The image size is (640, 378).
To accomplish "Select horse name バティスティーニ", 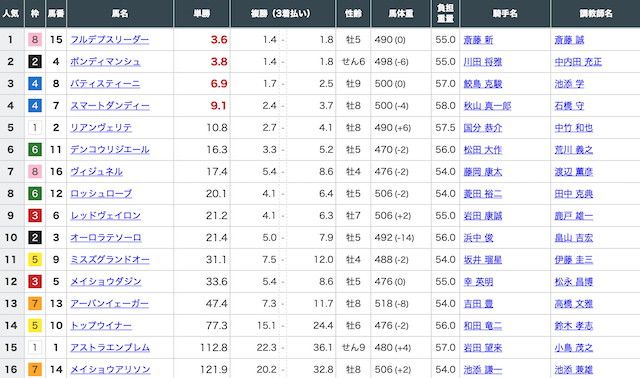I will 105,84.
